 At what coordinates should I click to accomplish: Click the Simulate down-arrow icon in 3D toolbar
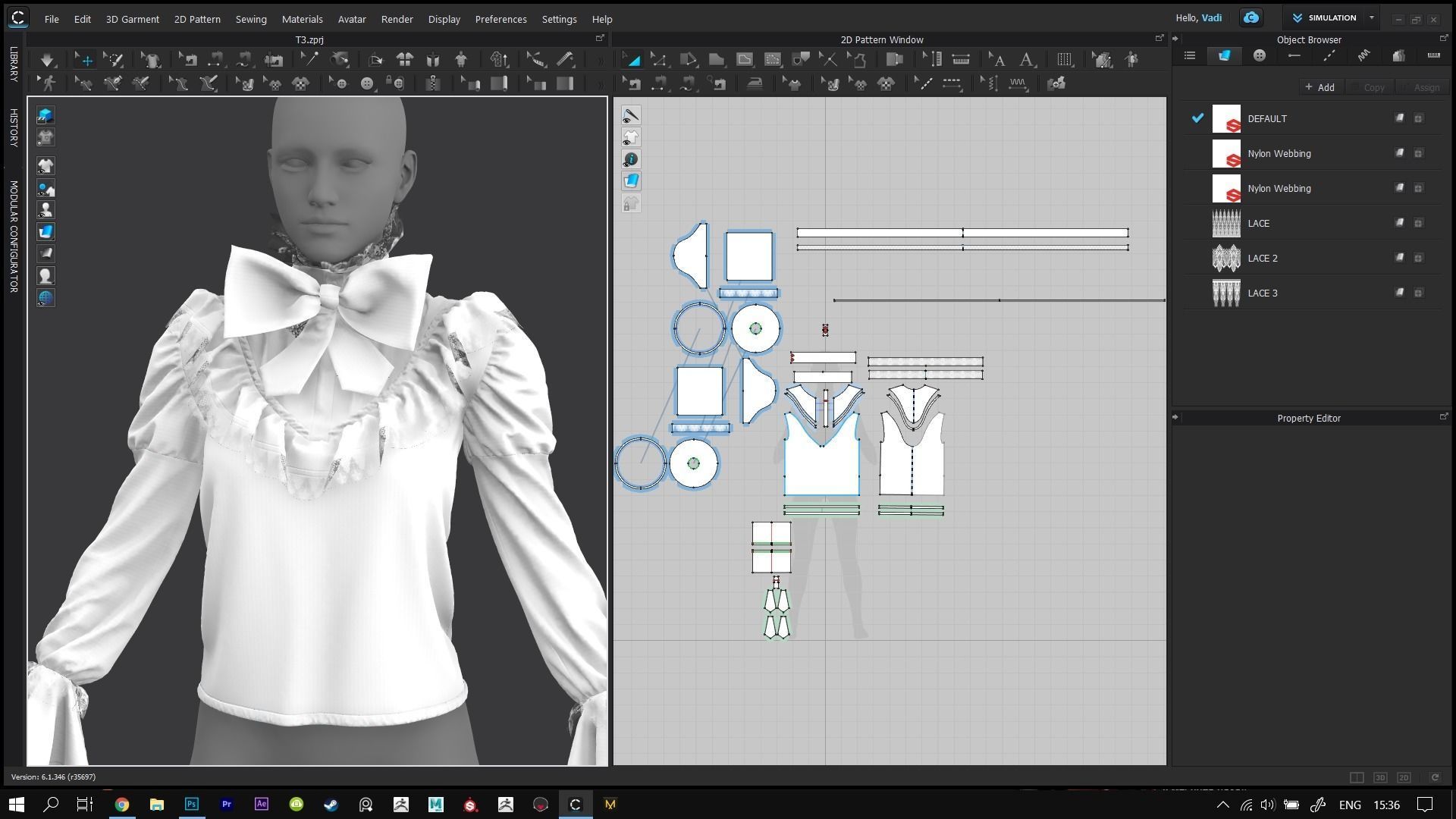pos(47,59)
